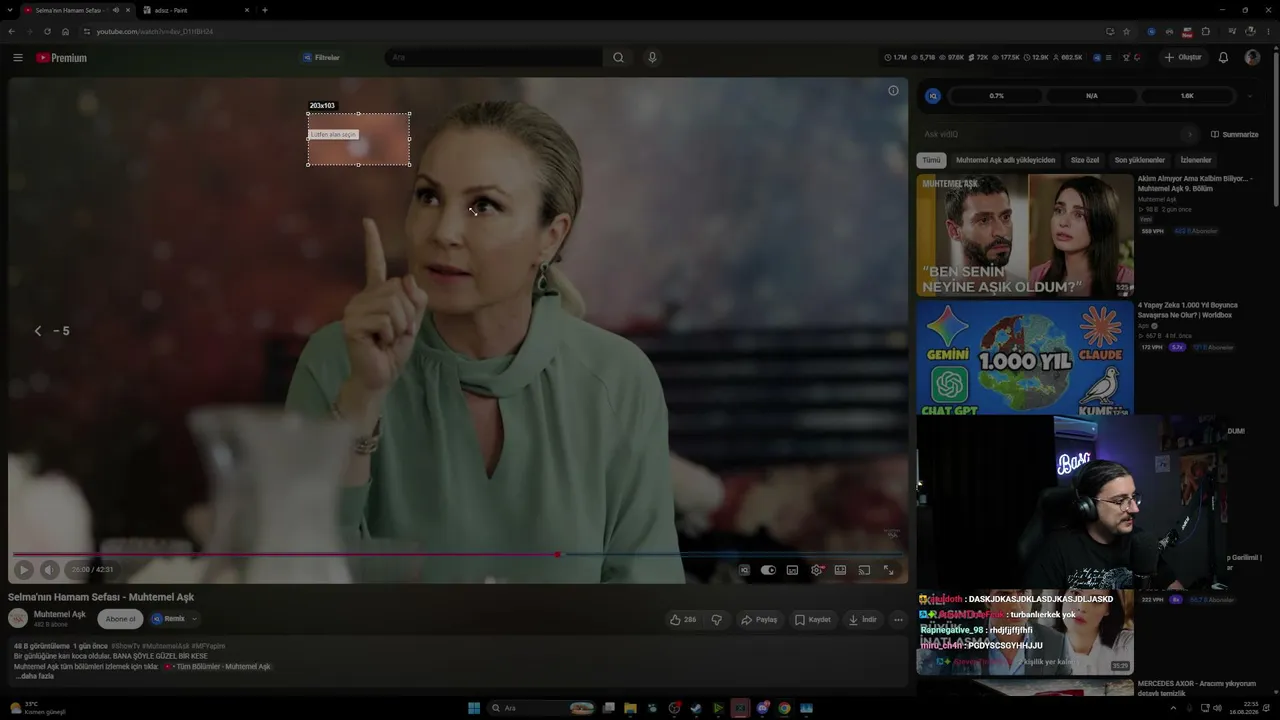
Task: Click the YouTube search input field
Action: tap(495, 58)
